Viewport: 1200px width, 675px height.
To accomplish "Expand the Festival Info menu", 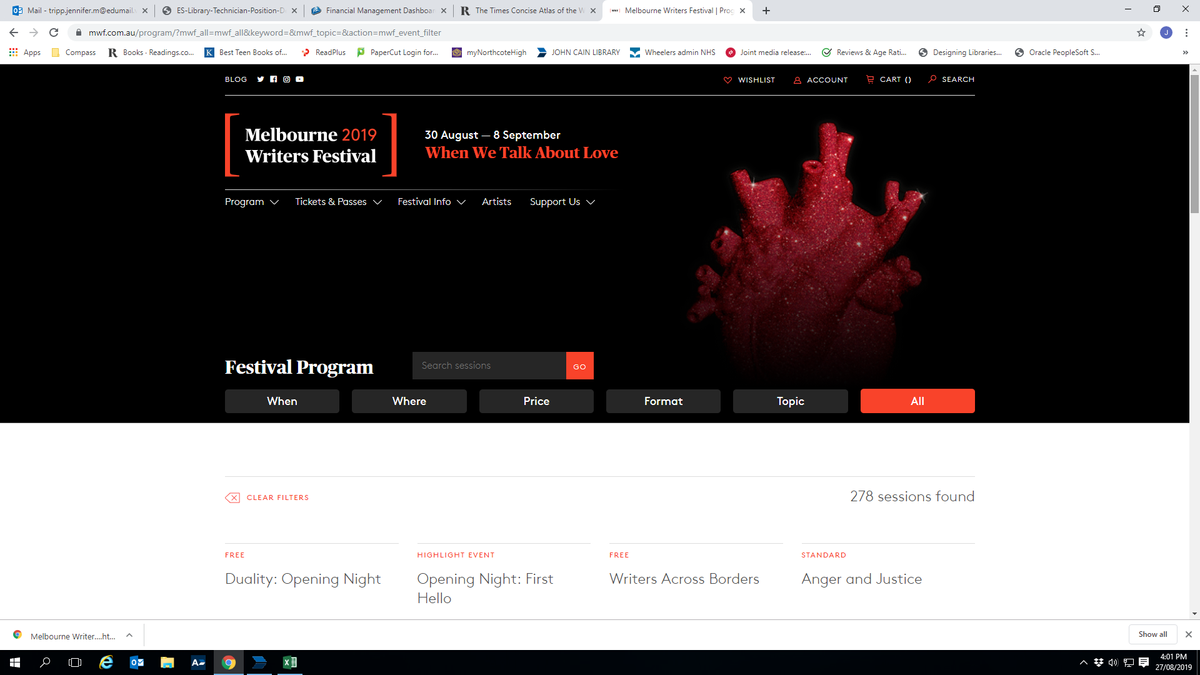I will tap(432, 202).
